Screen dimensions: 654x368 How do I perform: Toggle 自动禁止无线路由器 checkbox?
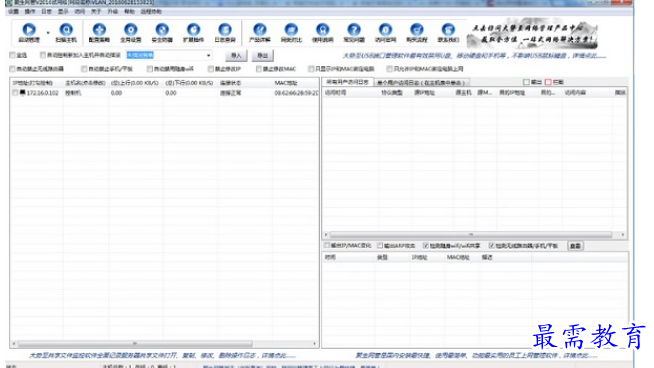pos(12,69)
